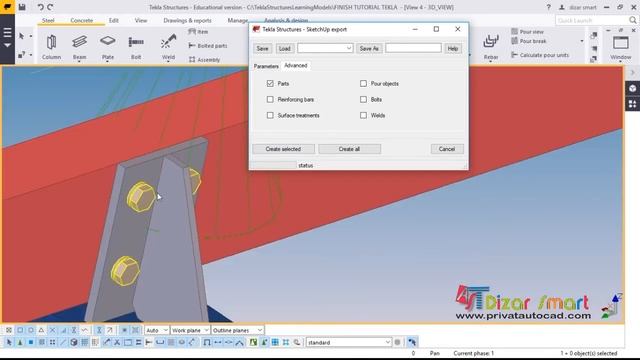The width and height of the screenshot is (640, 360).
Task: Open the Window ribbon button
Action: pyautogui.click(x=621, y=47)
